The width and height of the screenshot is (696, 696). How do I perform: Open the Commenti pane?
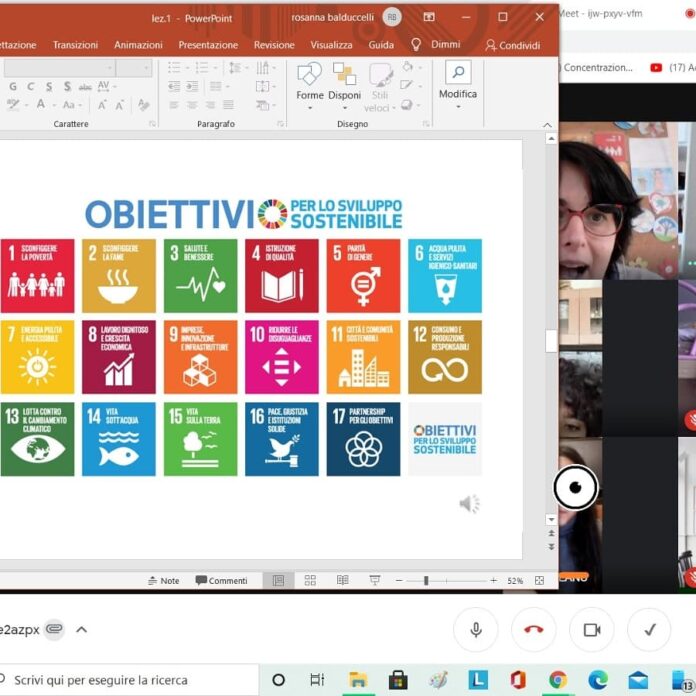coord(221,581)
